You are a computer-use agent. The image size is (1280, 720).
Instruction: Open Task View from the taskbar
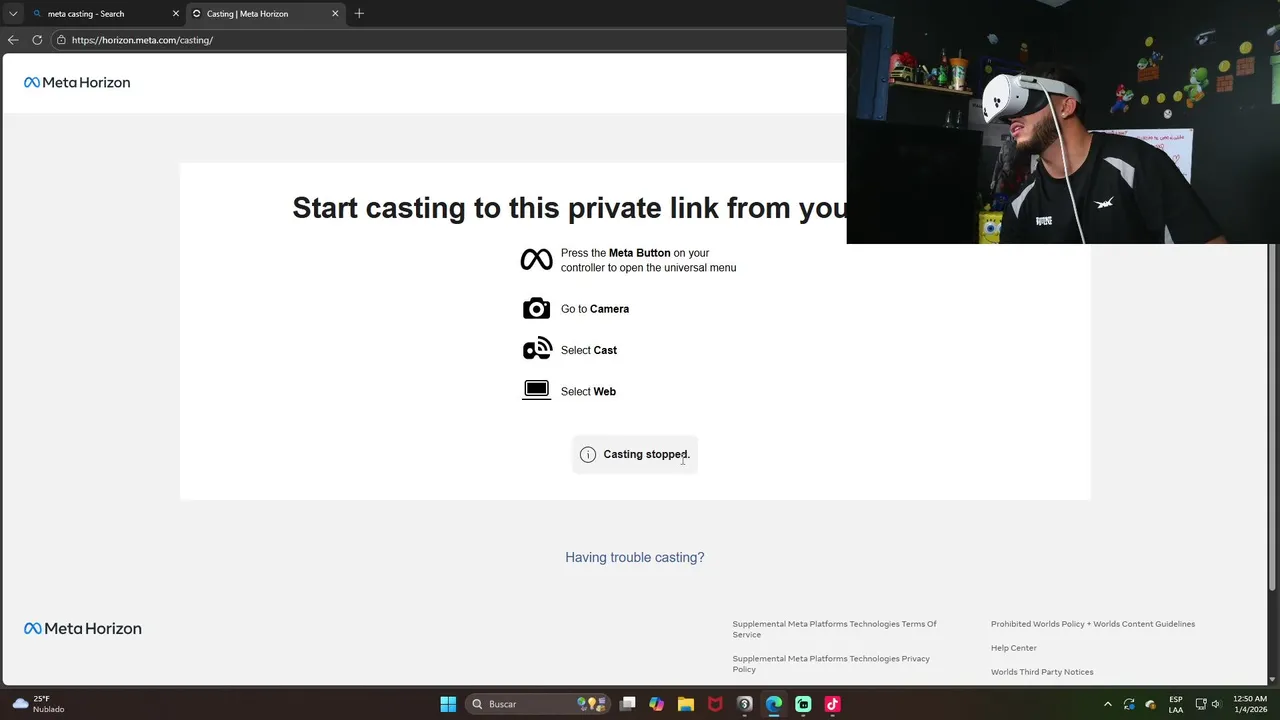pos(627,704)
